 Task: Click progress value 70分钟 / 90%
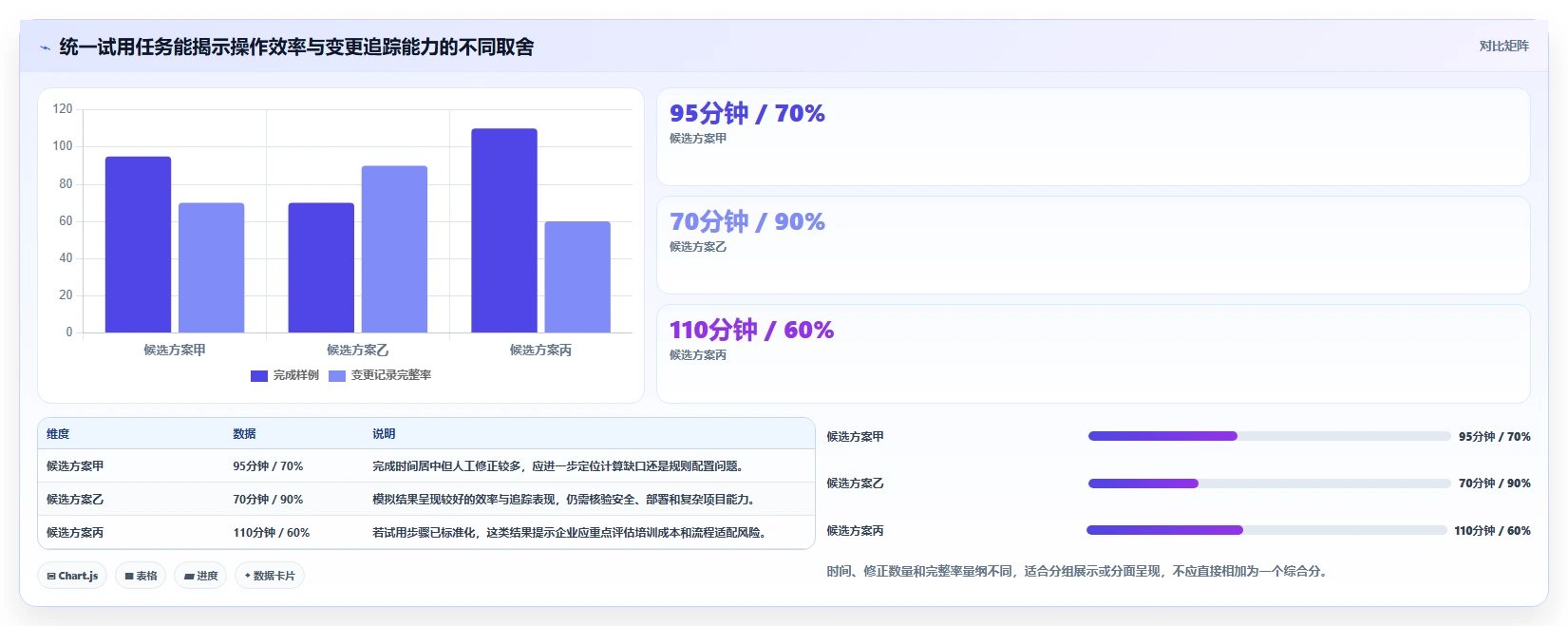pyautogui.click(x=1495, y=484)
